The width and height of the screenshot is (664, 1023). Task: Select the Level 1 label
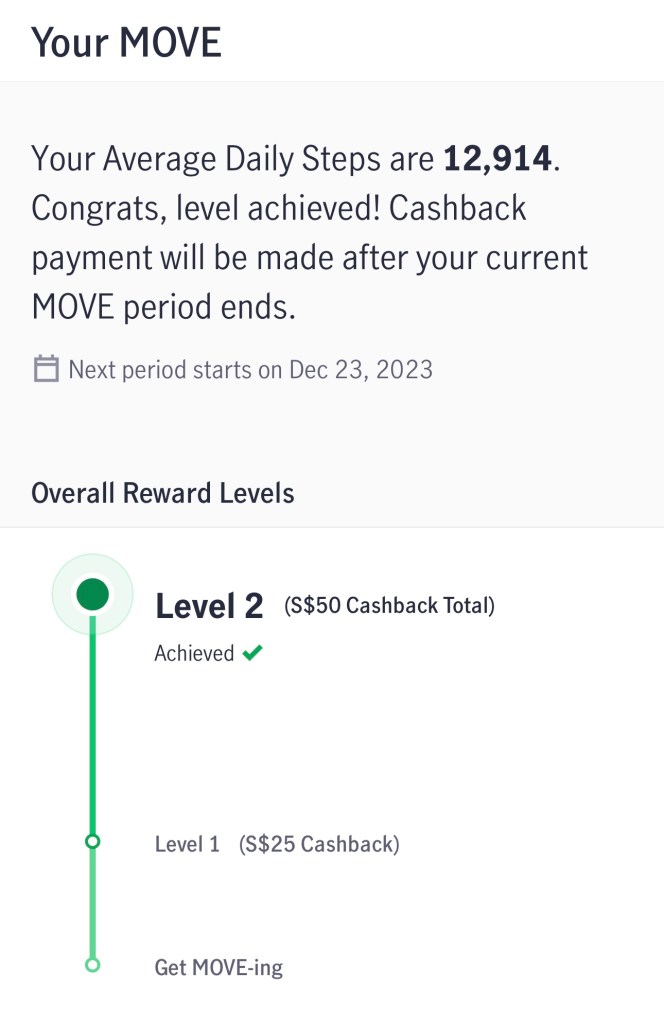(187, 844)
